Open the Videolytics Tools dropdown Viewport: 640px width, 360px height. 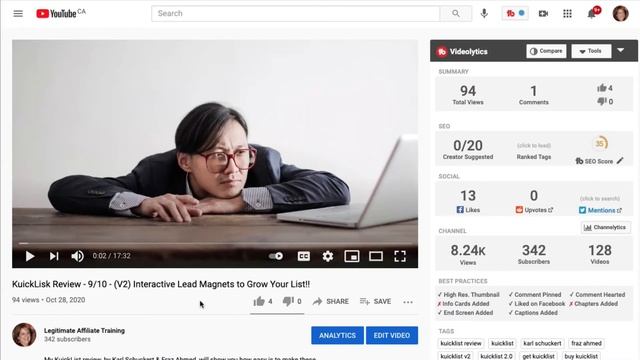[x=591, y=51]
